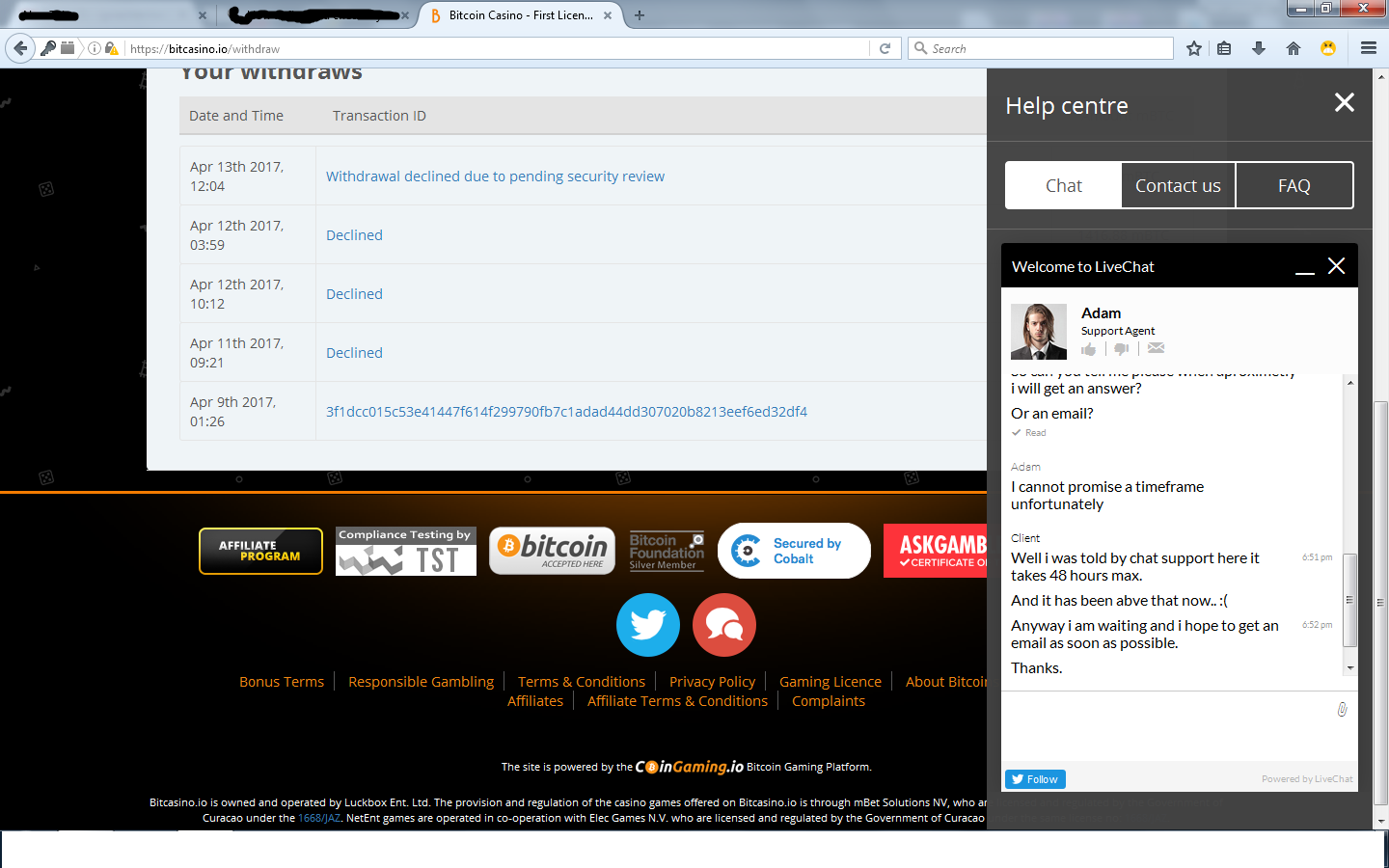
Task: Open the Affiliates footer link
Action: coord(535,701)
